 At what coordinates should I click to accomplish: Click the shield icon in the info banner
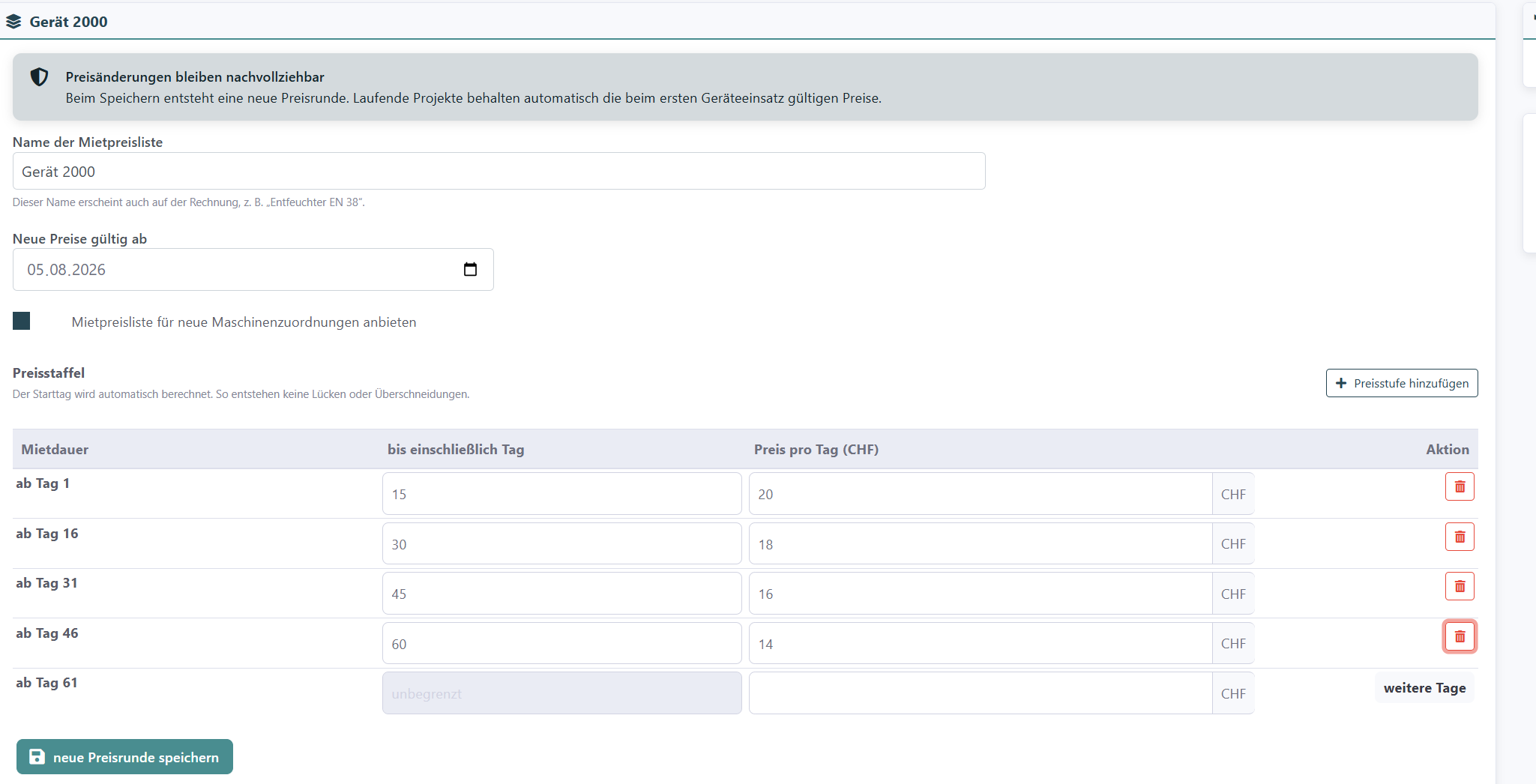click(x=39, y=77)
